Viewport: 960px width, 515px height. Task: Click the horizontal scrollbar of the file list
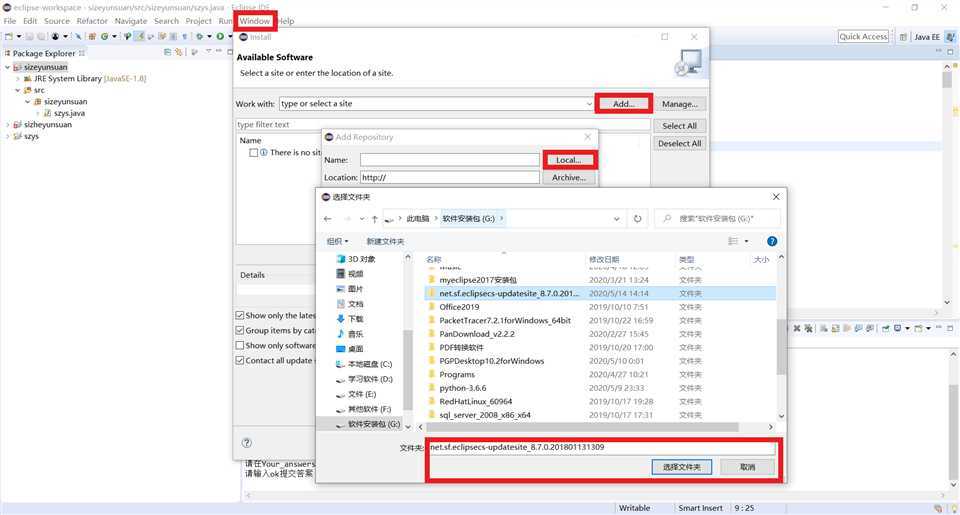tap(582, 427)
